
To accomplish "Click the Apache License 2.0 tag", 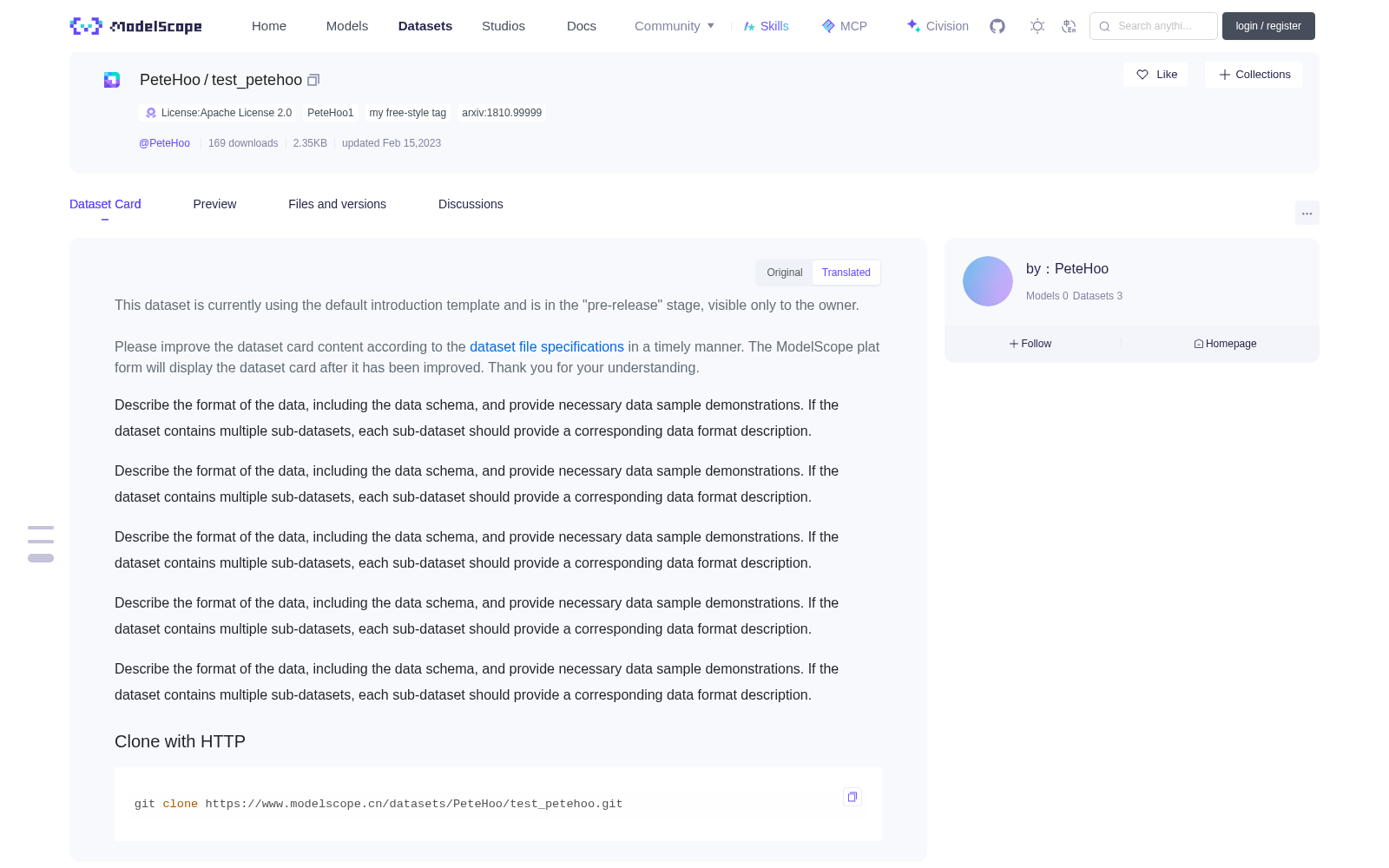I will point(218,113).
